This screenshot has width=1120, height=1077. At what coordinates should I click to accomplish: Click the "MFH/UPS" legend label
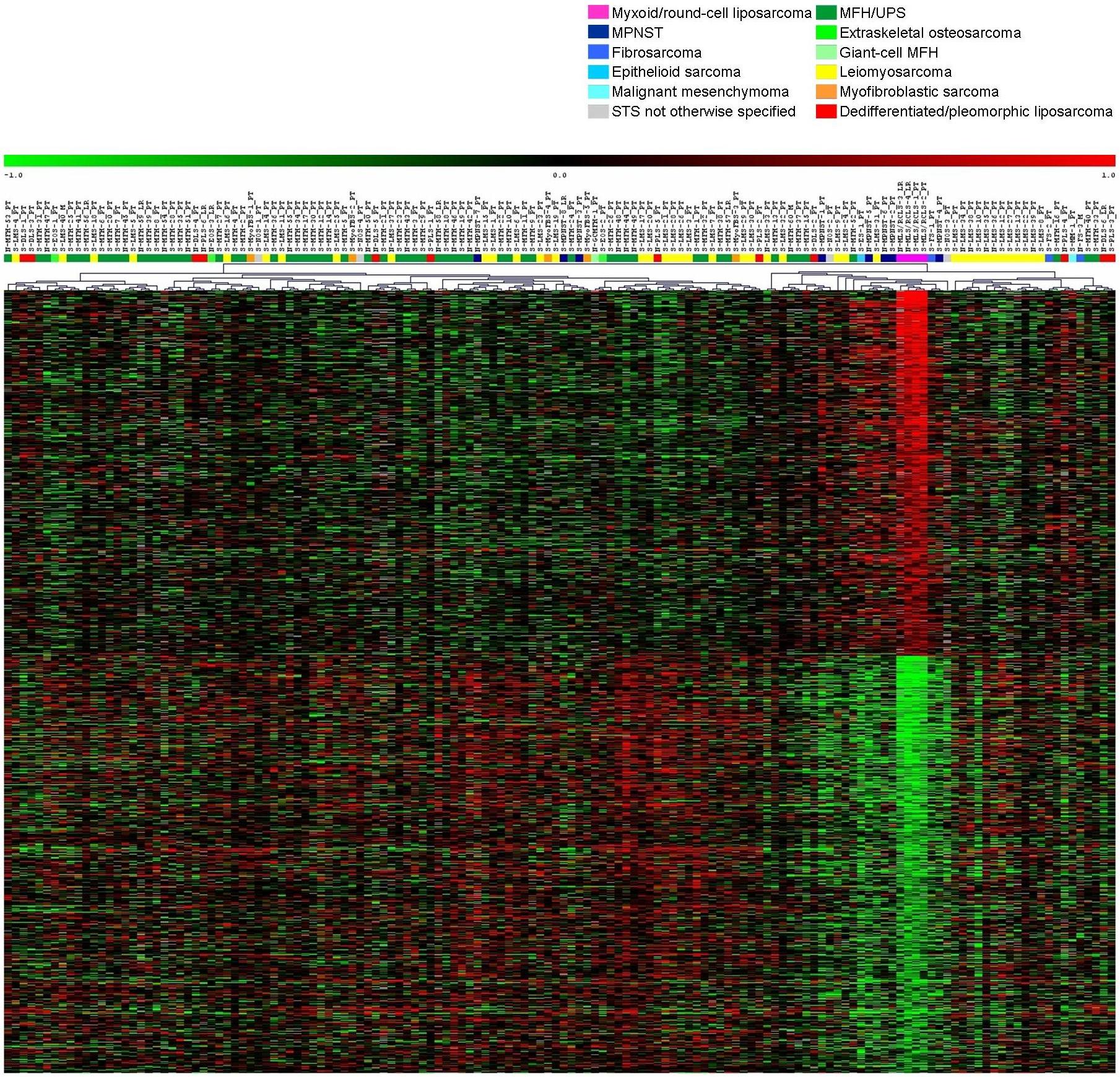tap(872, 13)
